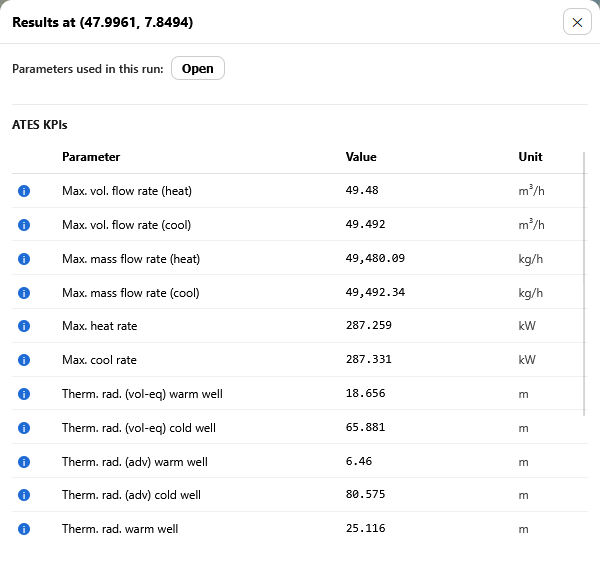Show info for Therm. rad. (adv) warm well

24,462
